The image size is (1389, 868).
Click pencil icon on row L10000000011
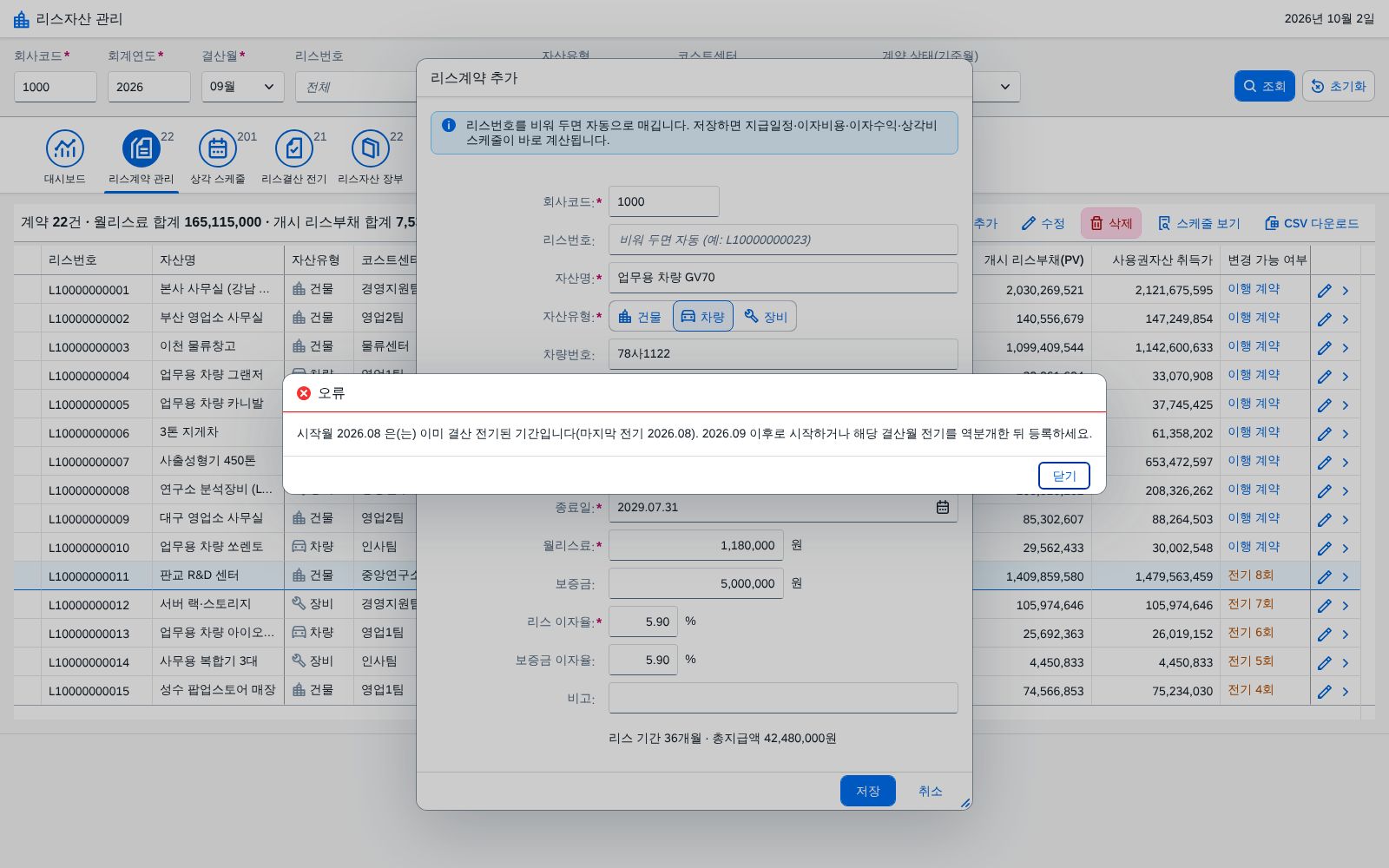point(1325,577)
